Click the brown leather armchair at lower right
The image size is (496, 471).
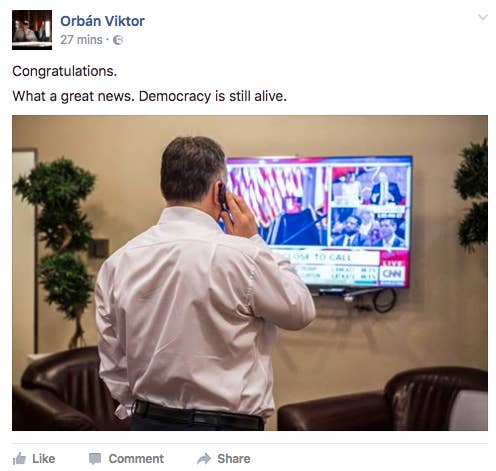point(383,400)
